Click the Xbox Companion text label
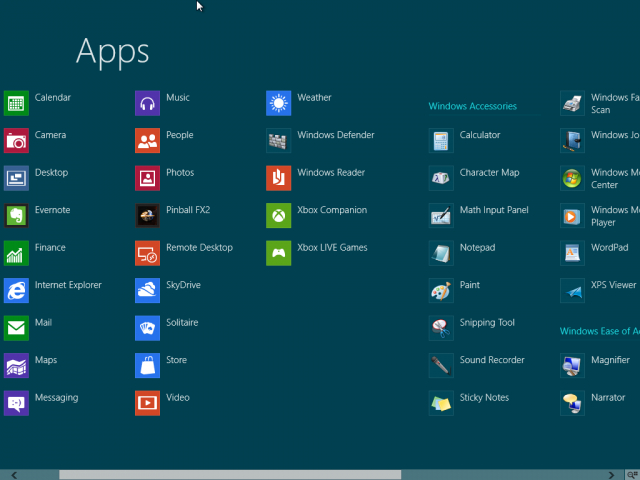This screenshot has height=480, width=640. [x=332, y=210]
